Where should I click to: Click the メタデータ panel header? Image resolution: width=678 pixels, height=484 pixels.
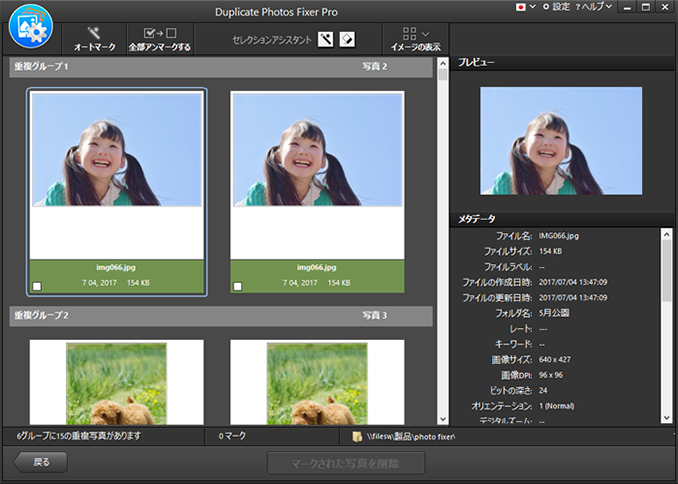pos(562,219)
